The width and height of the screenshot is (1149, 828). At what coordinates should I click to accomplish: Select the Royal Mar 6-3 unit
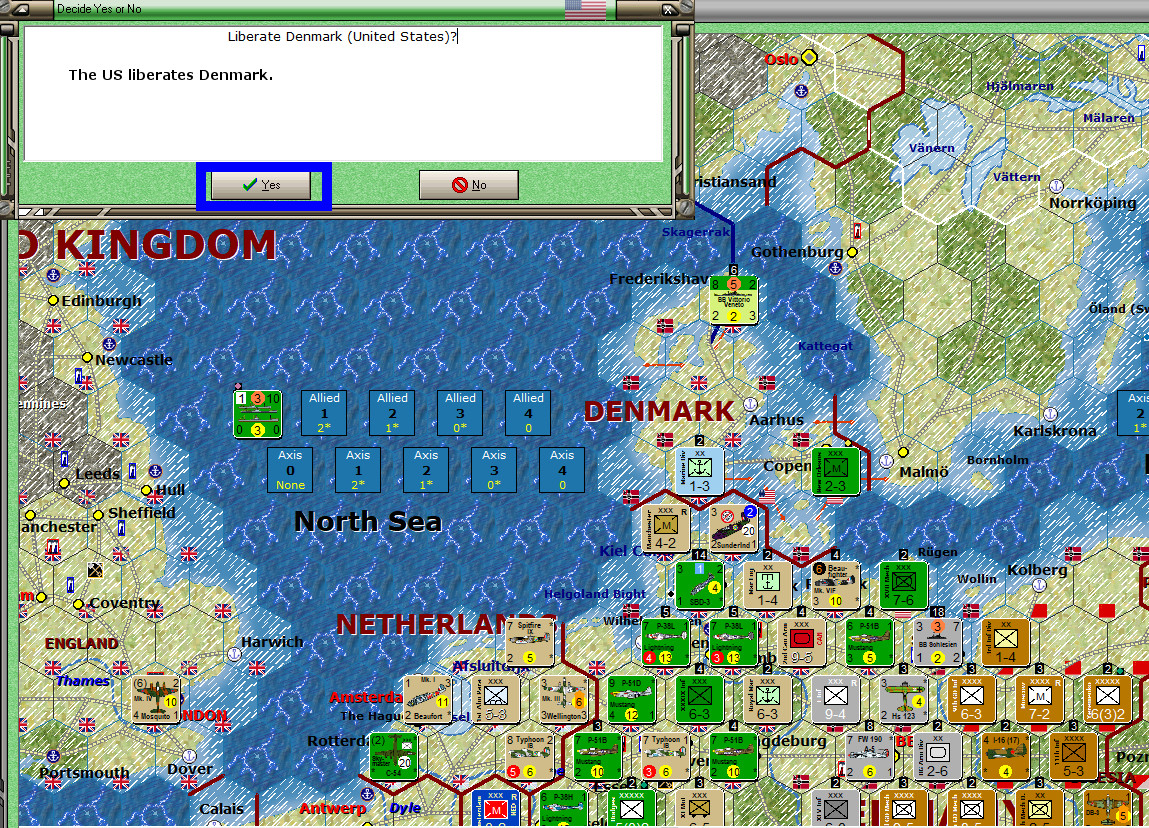click(767, 699)
